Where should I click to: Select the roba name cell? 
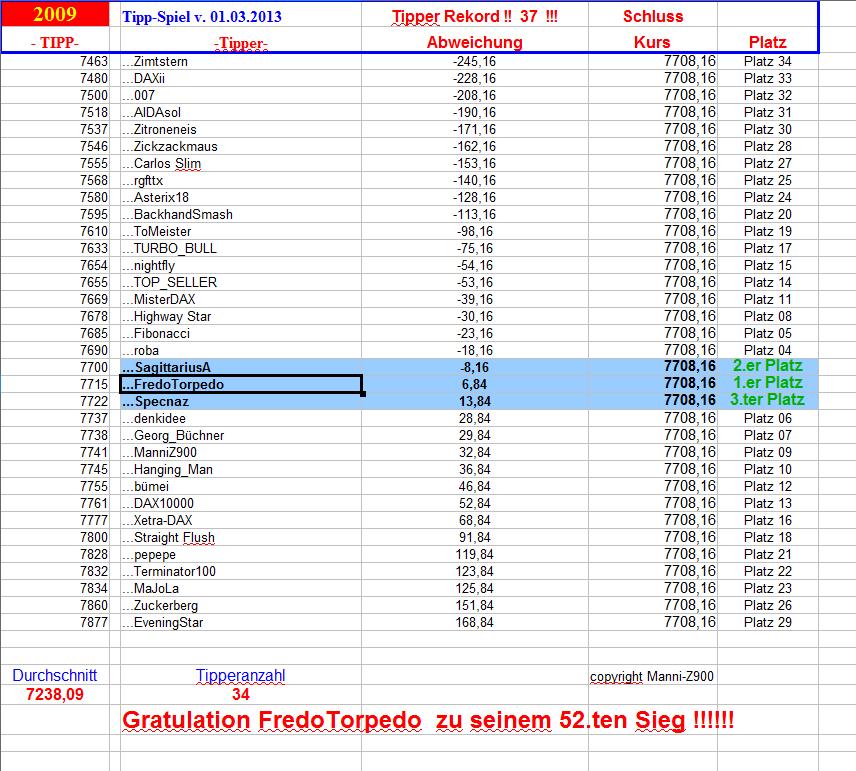tap(241, 350)
